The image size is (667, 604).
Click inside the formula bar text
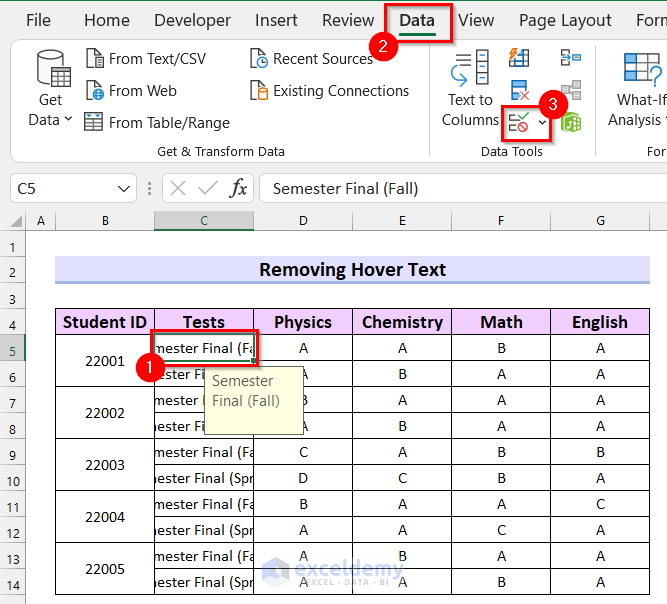450,188
